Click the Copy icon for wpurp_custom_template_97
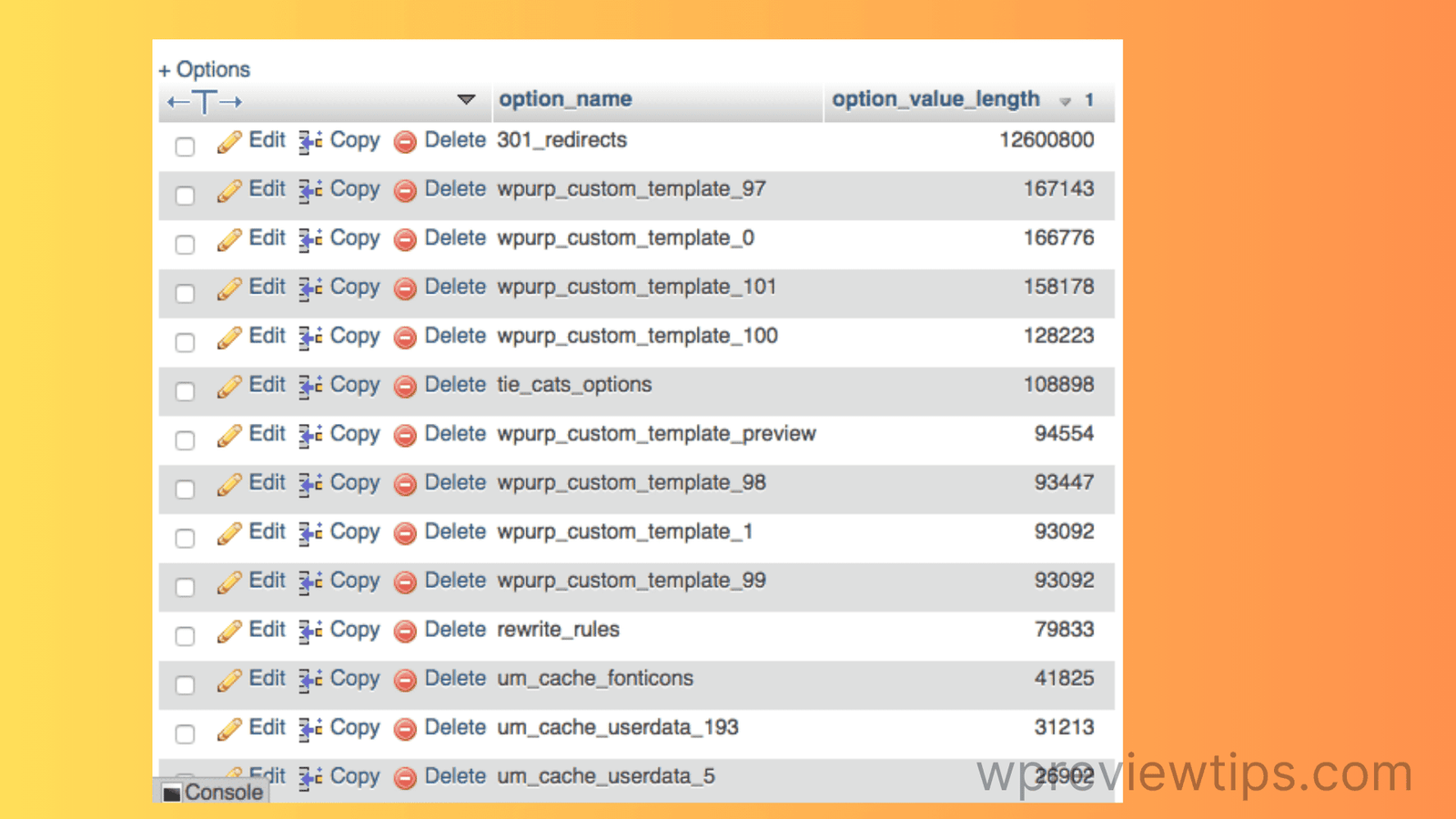1456x819 pixels. (309, 190)
